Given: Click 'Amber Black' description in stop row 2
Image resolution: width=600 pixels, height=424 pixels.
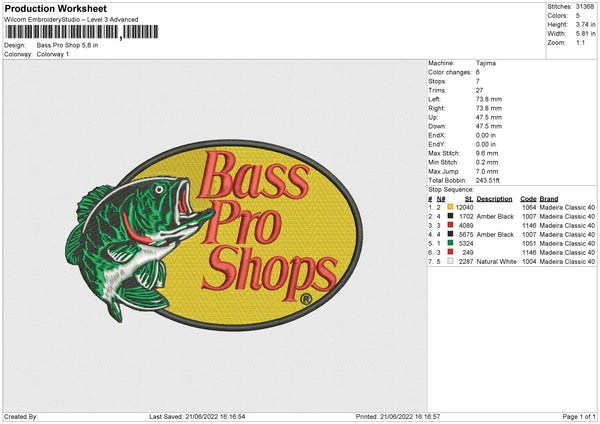Looking at the screenshot, I should pyautogui.click(x=495, y=216).
